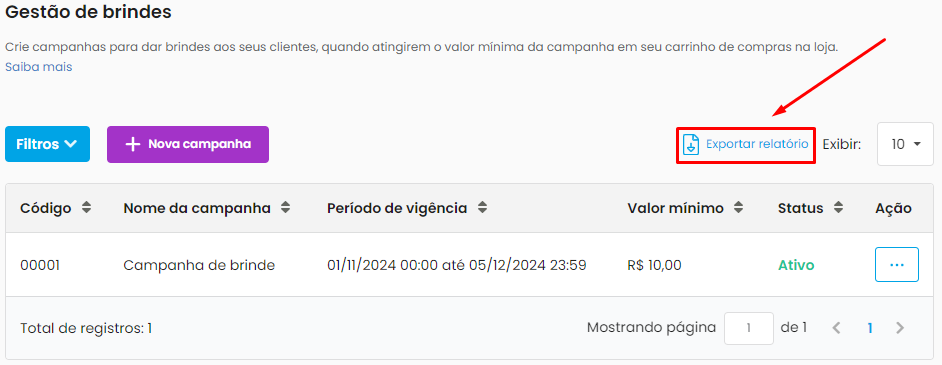Image resolution: width=942 pixels, height=365 pixels.
Task: Click the Campanha de brinde row name
Action: click(199, 265)
